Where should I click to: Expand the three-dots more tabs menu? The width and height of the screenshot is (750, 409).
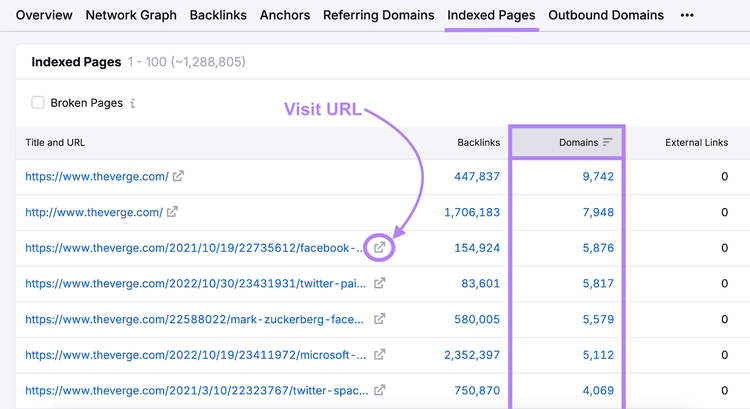687,15
